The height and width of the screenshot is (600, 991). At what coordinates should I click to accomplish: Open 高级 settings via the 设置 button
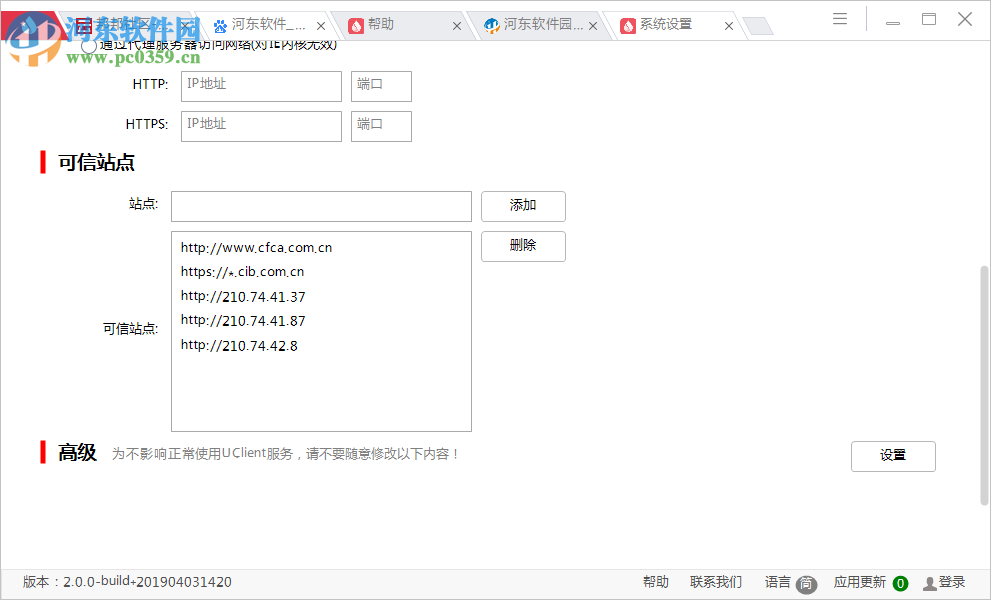(x=893, y=456)
